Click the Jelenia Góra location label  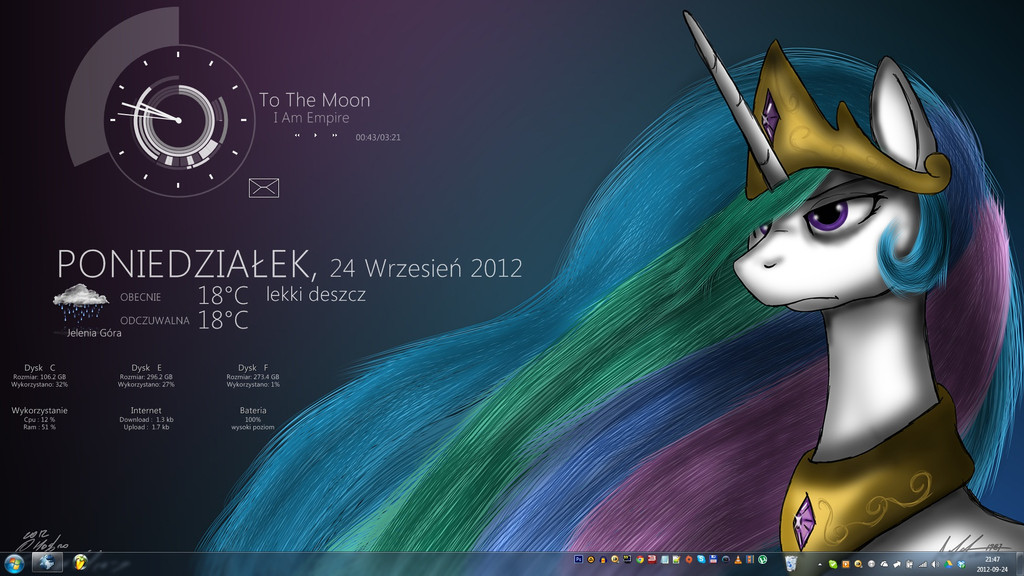point(94,332)
